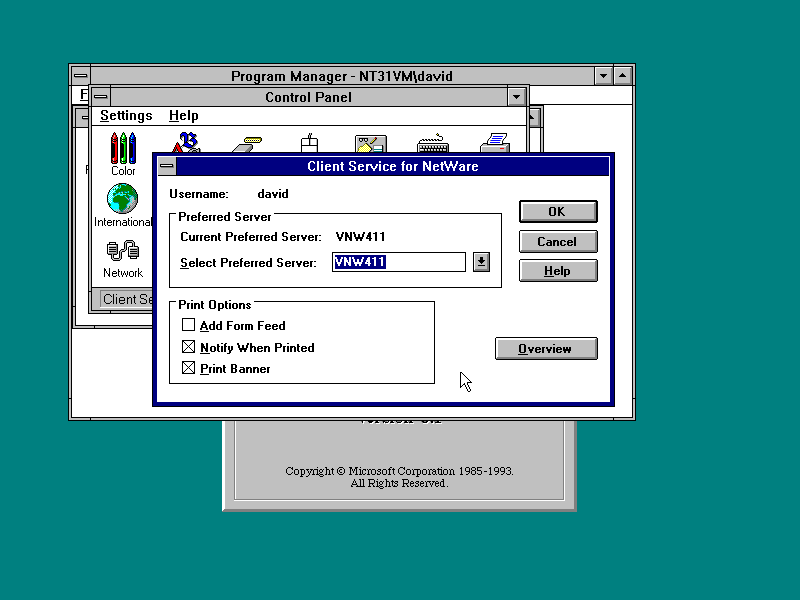Screen dimensions: 800x600
Task: Uncheck Notify When Printed option
Action: pos(188,347)
